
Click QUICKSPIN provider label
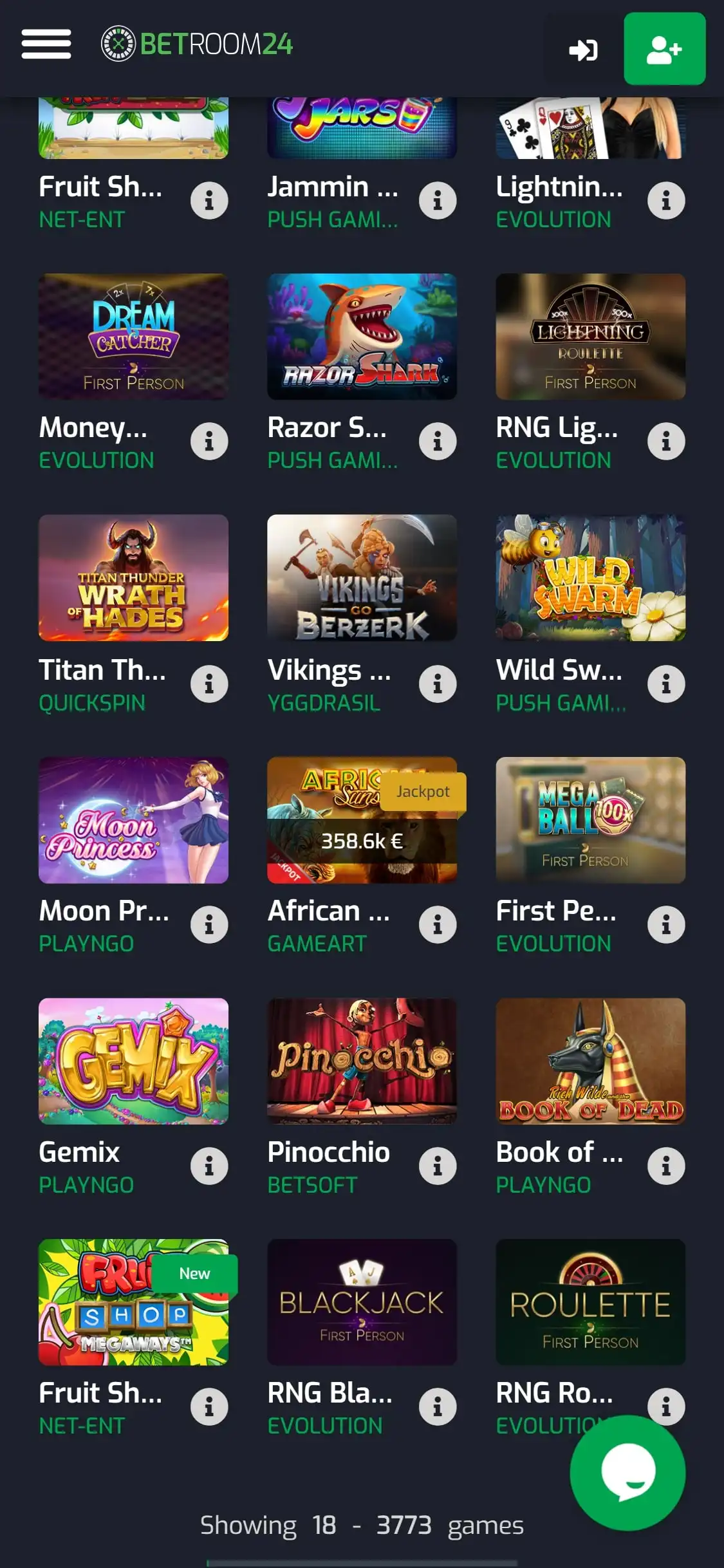tap(92, 703)
